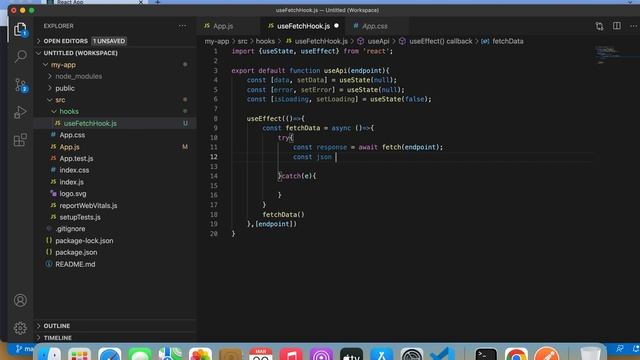The width and height of the screenshot is (640, 360).
Task: Open Messages from the Dock
Action: [x=140, y=354]
